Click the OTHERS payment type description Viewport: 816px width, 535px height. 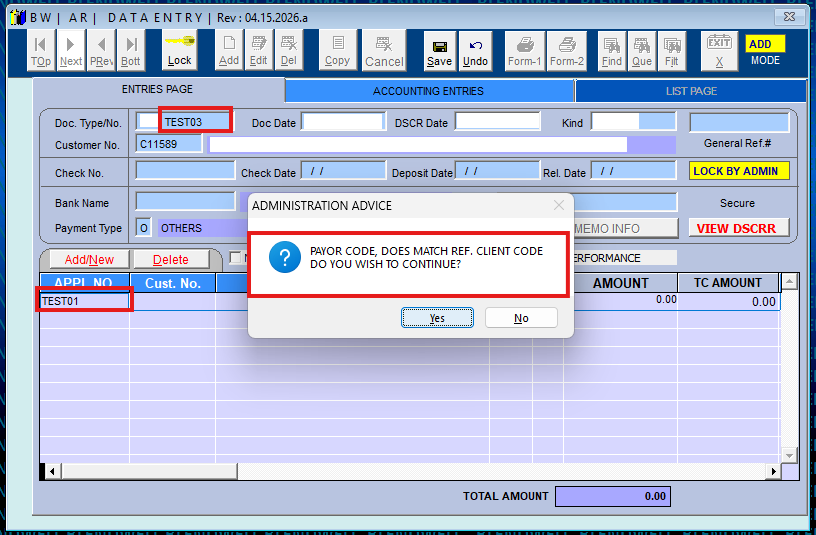tap(203, 228)
